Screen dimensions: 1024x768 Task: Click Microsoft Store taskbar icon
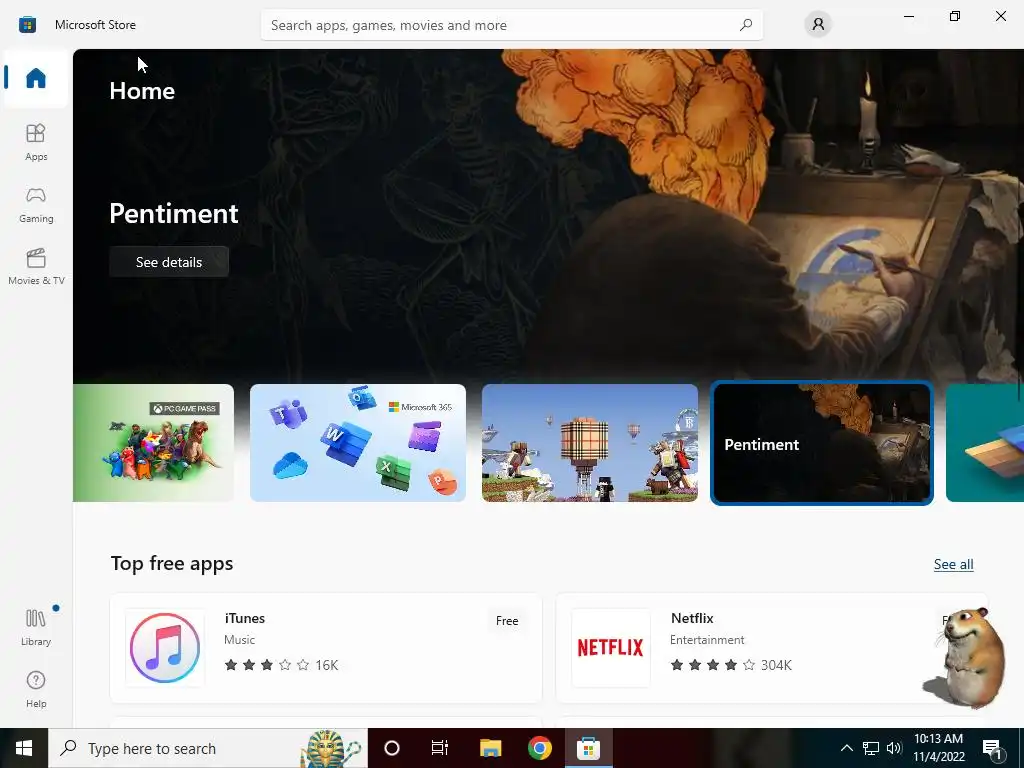[588, 748]
